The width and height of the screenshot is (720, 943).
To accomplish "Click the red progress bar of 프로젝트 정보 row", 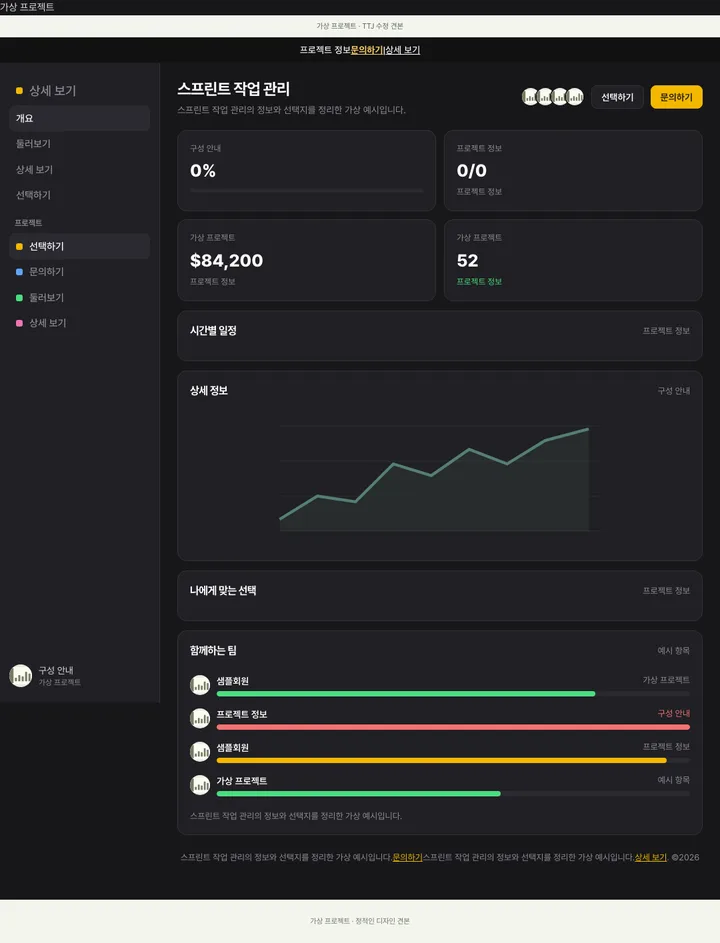I will coord(453,727).
